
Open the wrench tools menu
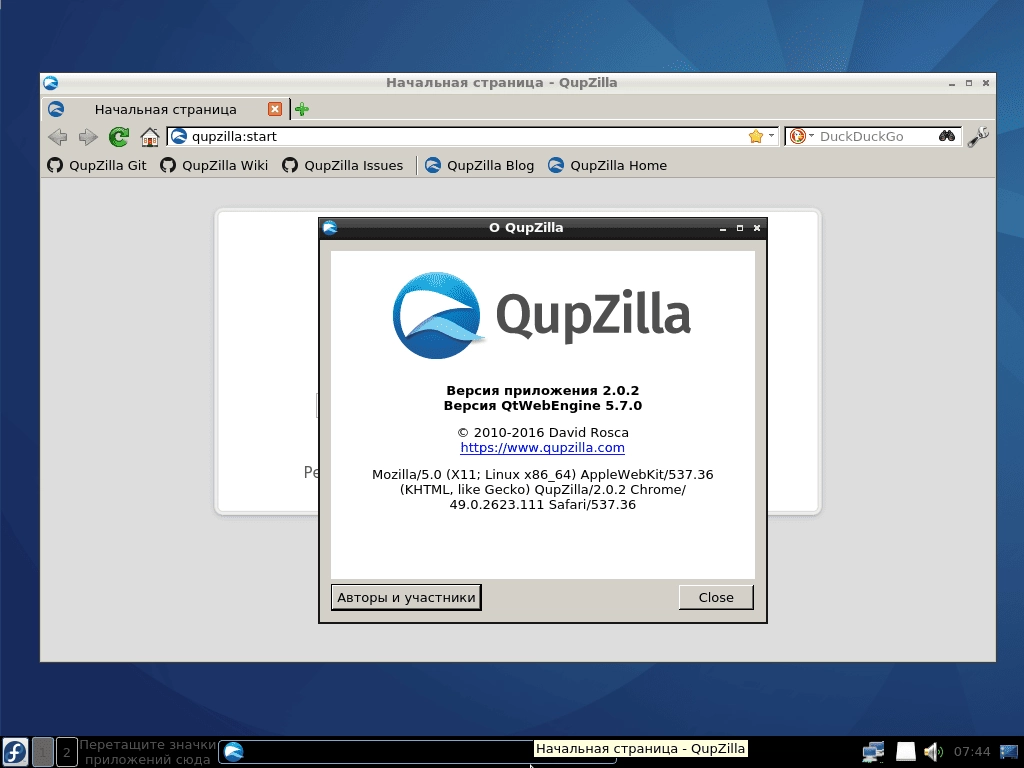978,136
